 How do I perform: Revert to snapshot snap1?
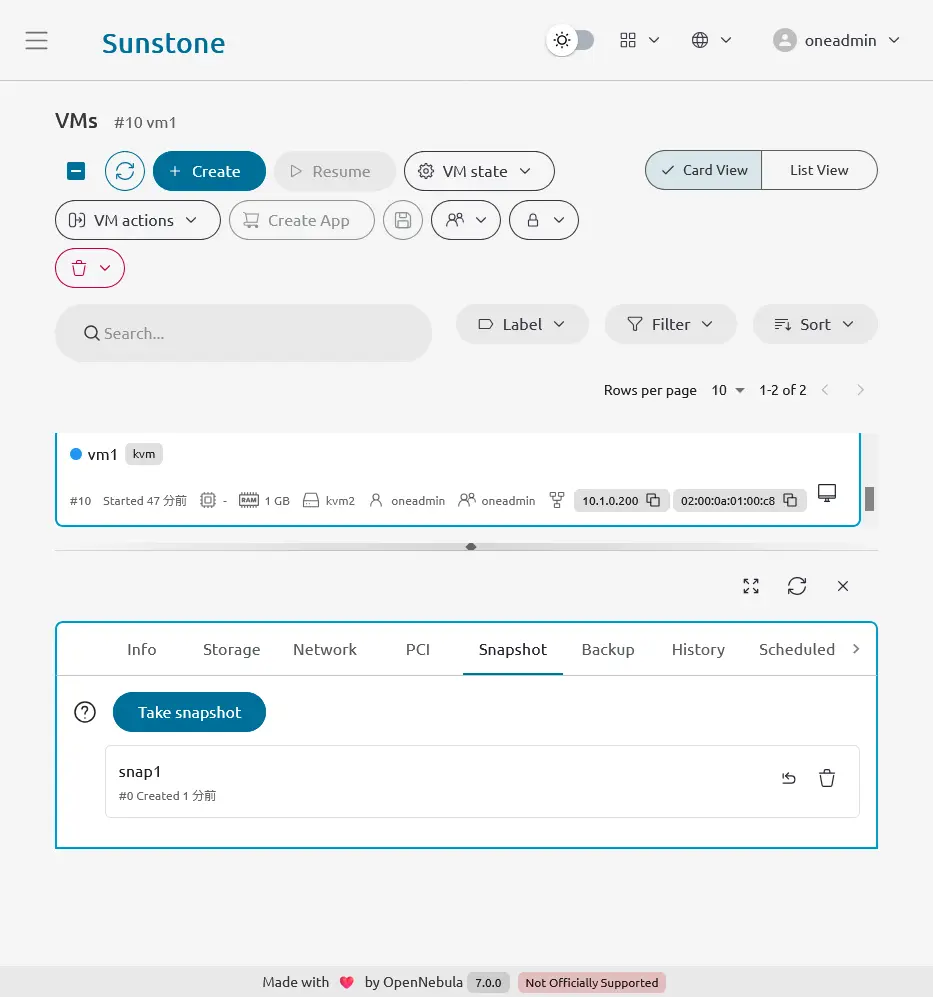789,779
